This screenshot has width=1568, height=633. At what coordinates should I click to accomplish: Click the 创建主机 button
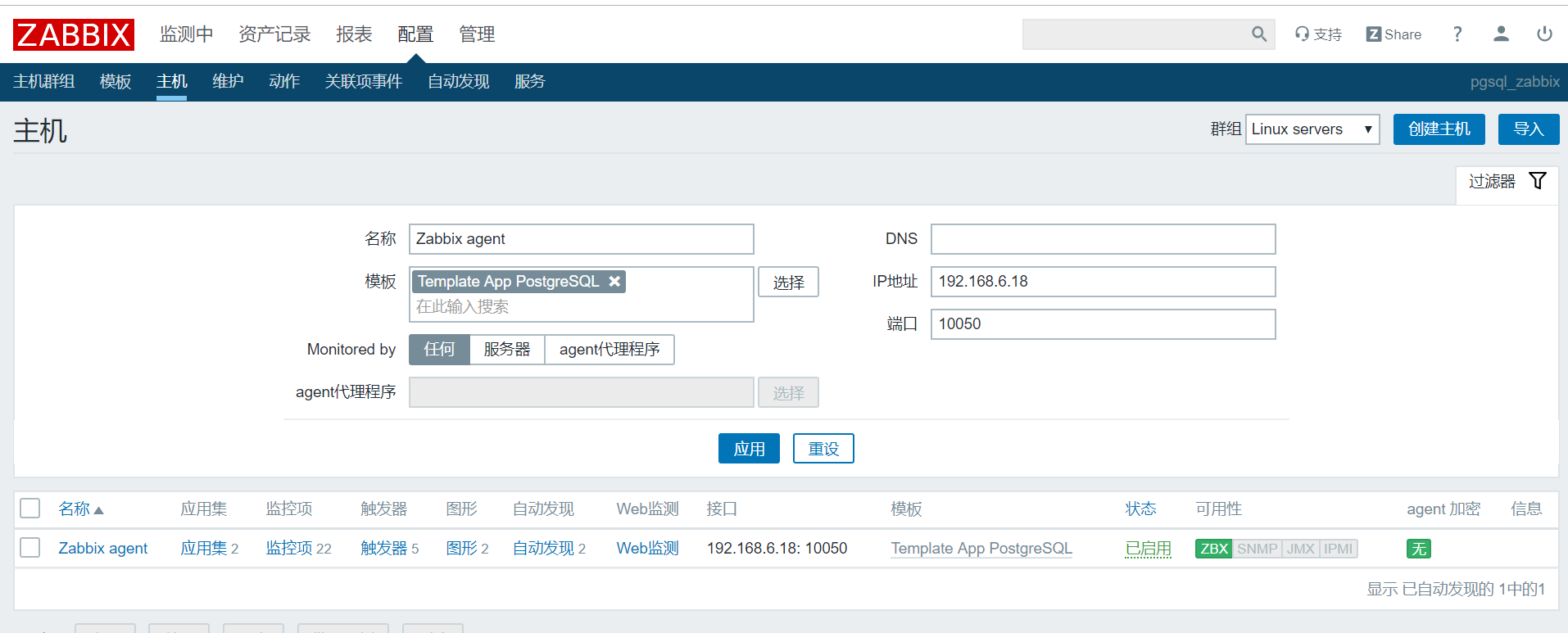click(x=1439, y=129)
